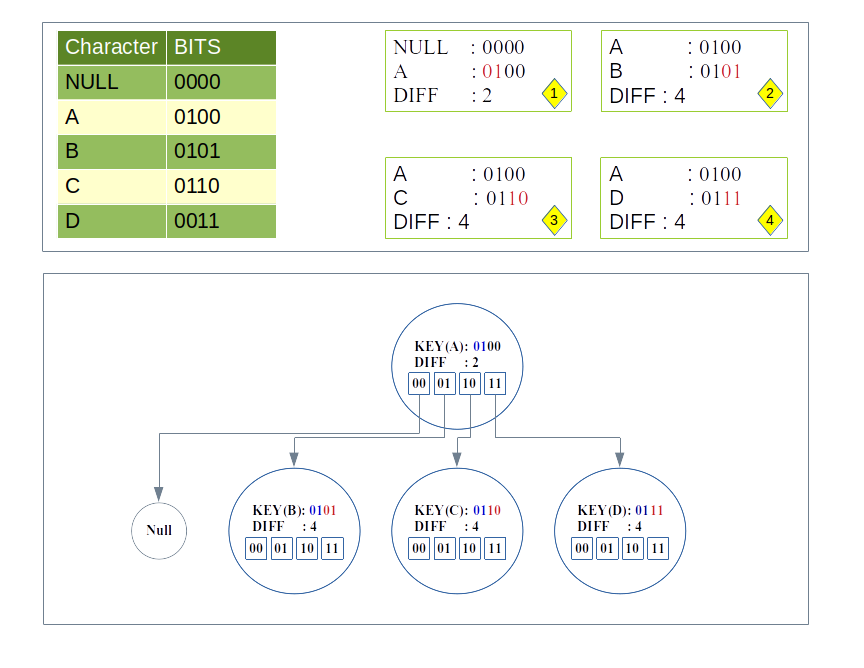Click the '01' slot in KEY(A) node

click(444, 384)
